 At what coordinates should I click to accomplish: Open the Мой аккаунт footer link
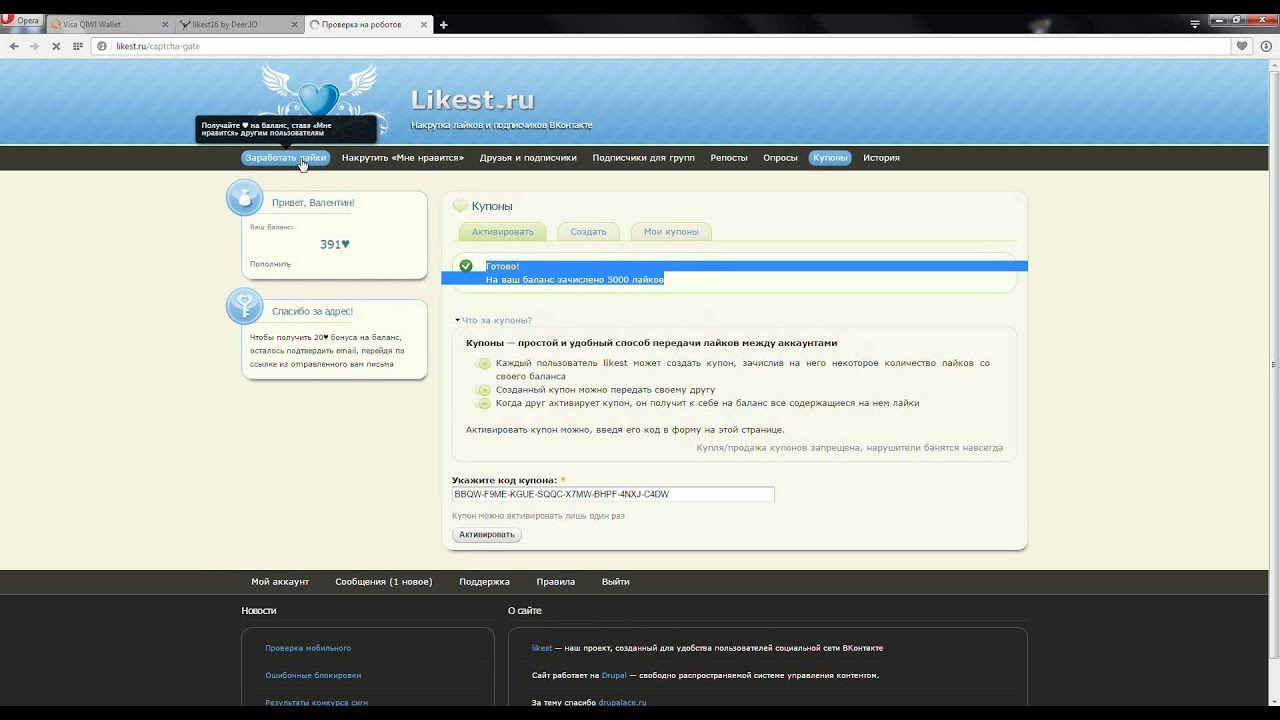[280, 582]
